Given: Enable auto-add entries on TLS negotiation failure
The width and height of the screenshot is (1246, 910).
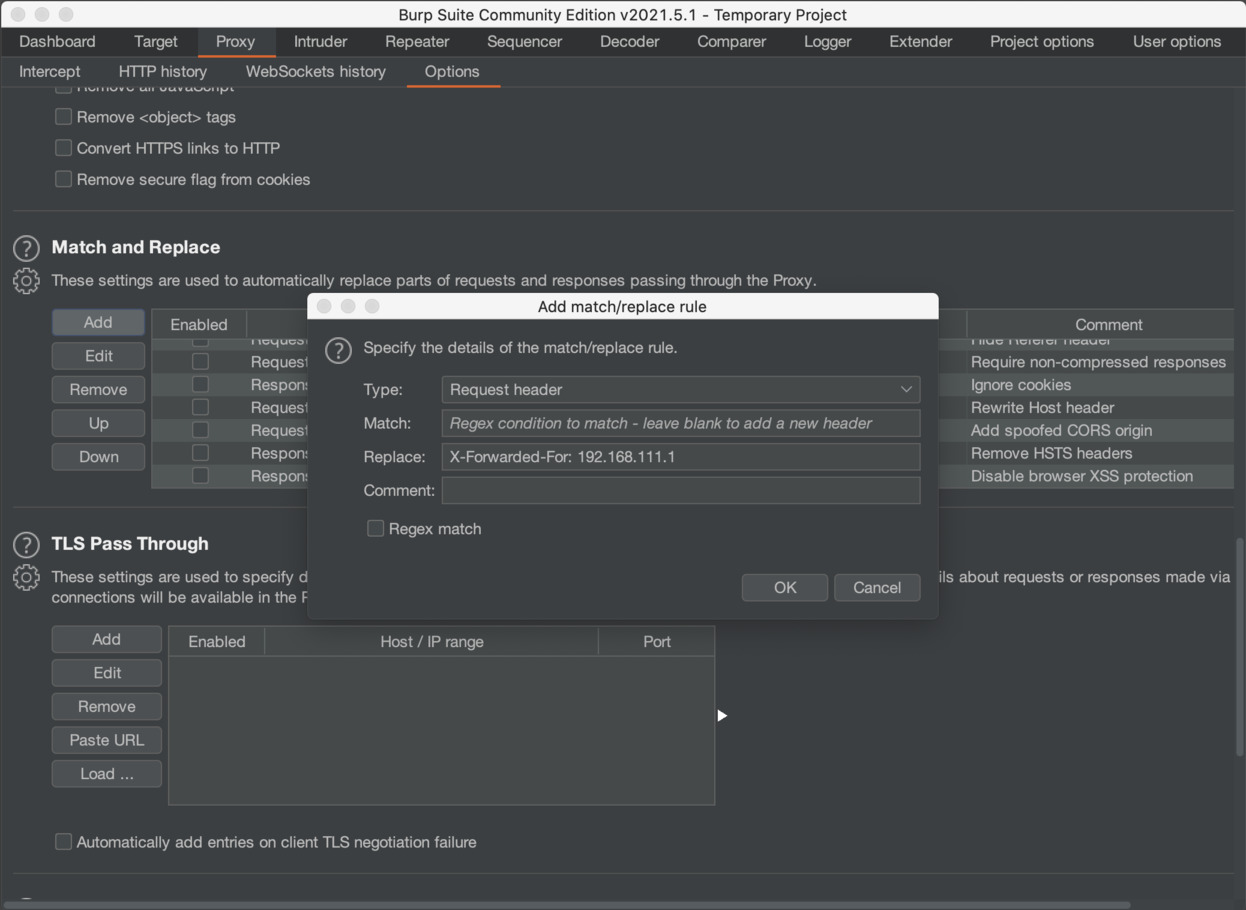Looking at the screenshot, I should (x=63, y=842).
